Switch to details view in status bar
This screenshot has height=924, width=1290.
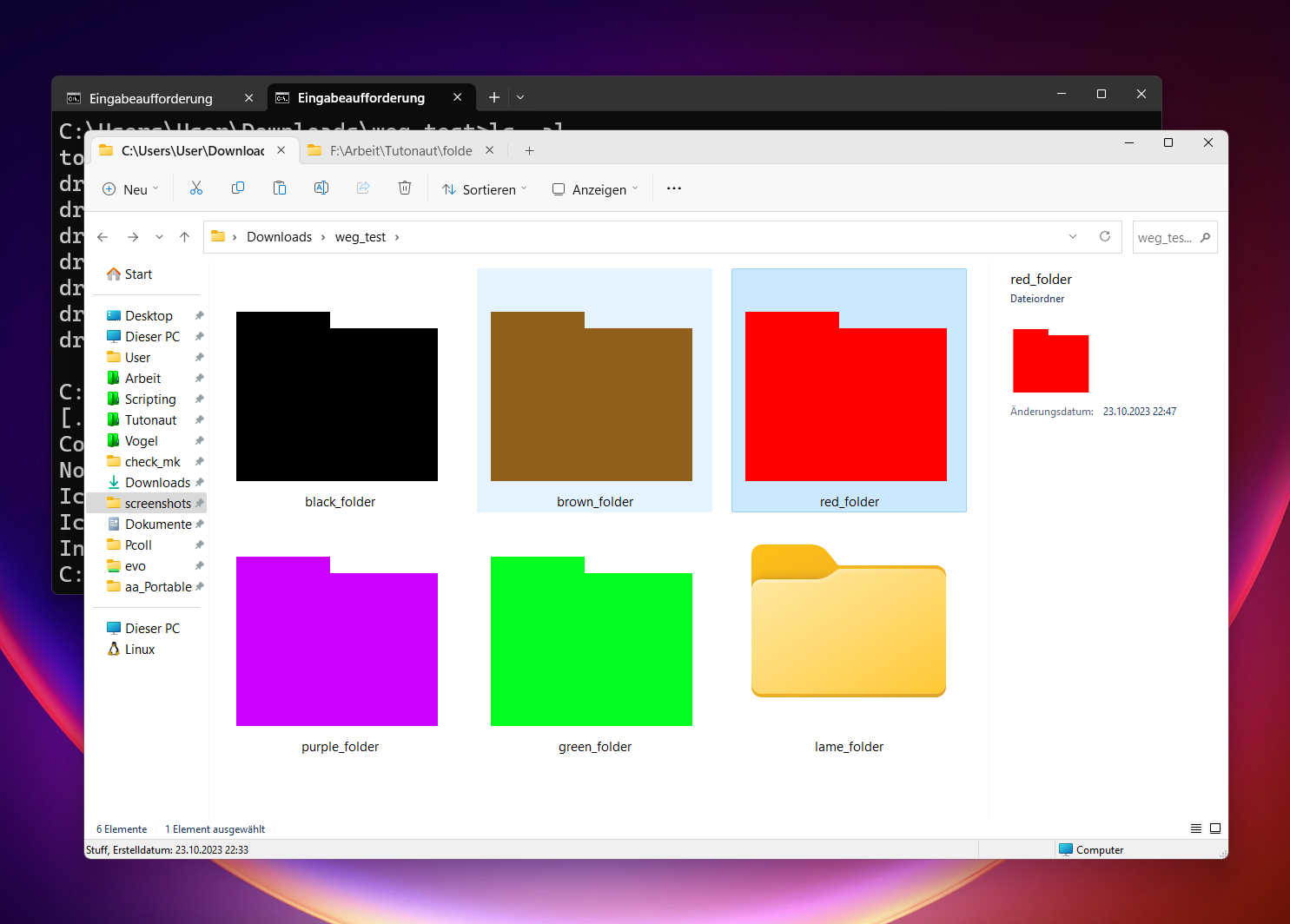point(1196,828)
